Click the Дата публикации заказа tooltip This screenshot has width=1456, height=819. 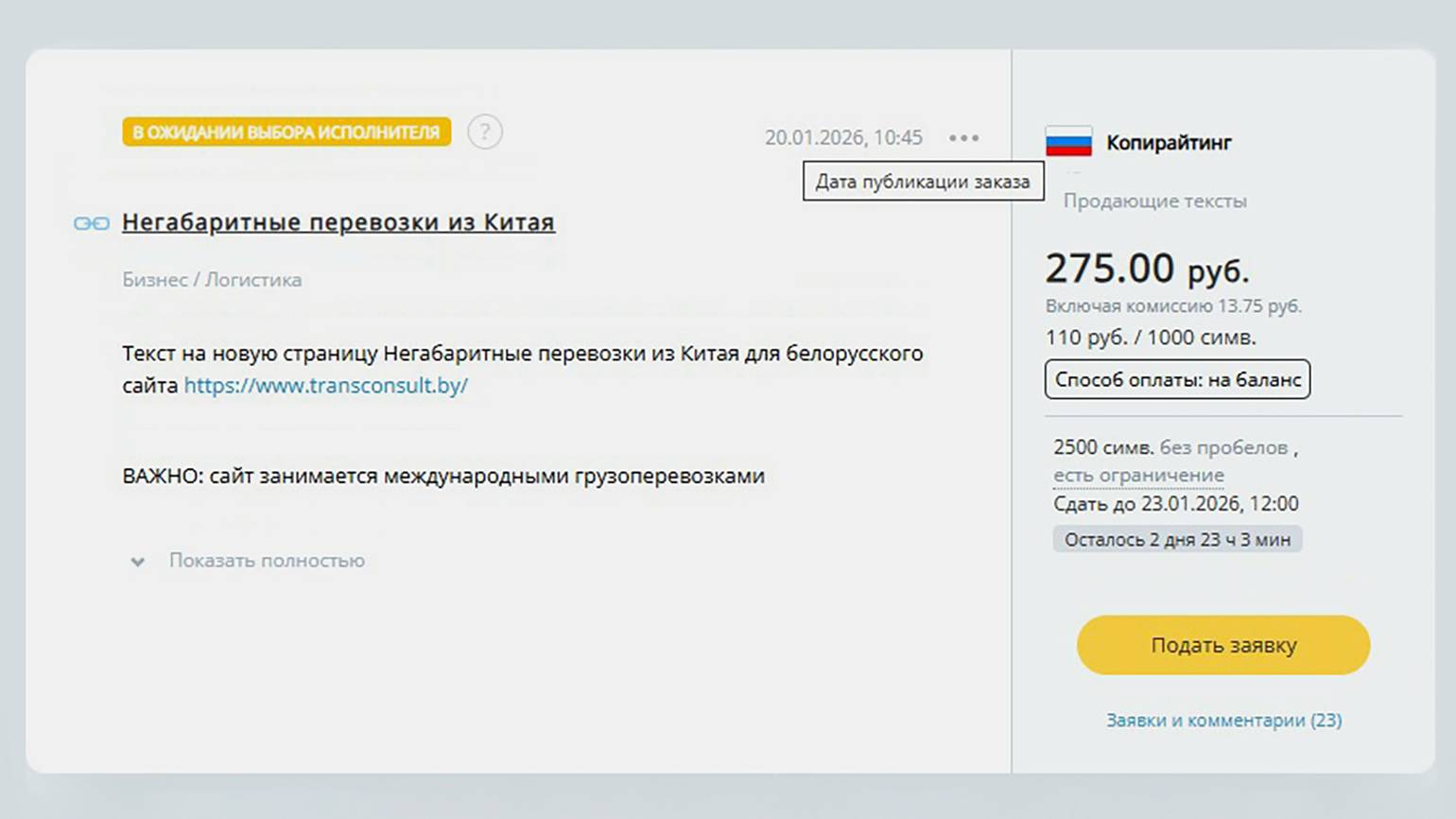(923, 182)
